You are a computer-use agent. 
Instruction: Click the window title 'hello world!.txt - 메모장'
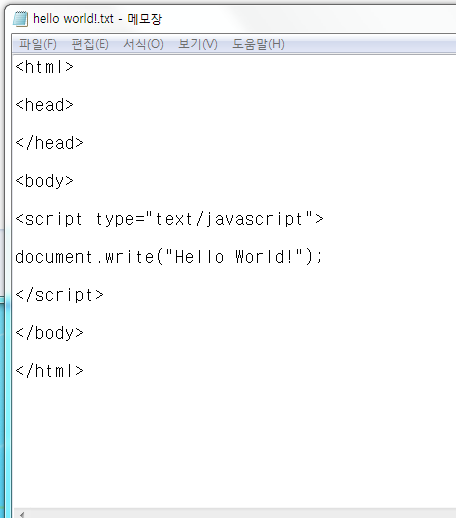(x=97, y=19)
